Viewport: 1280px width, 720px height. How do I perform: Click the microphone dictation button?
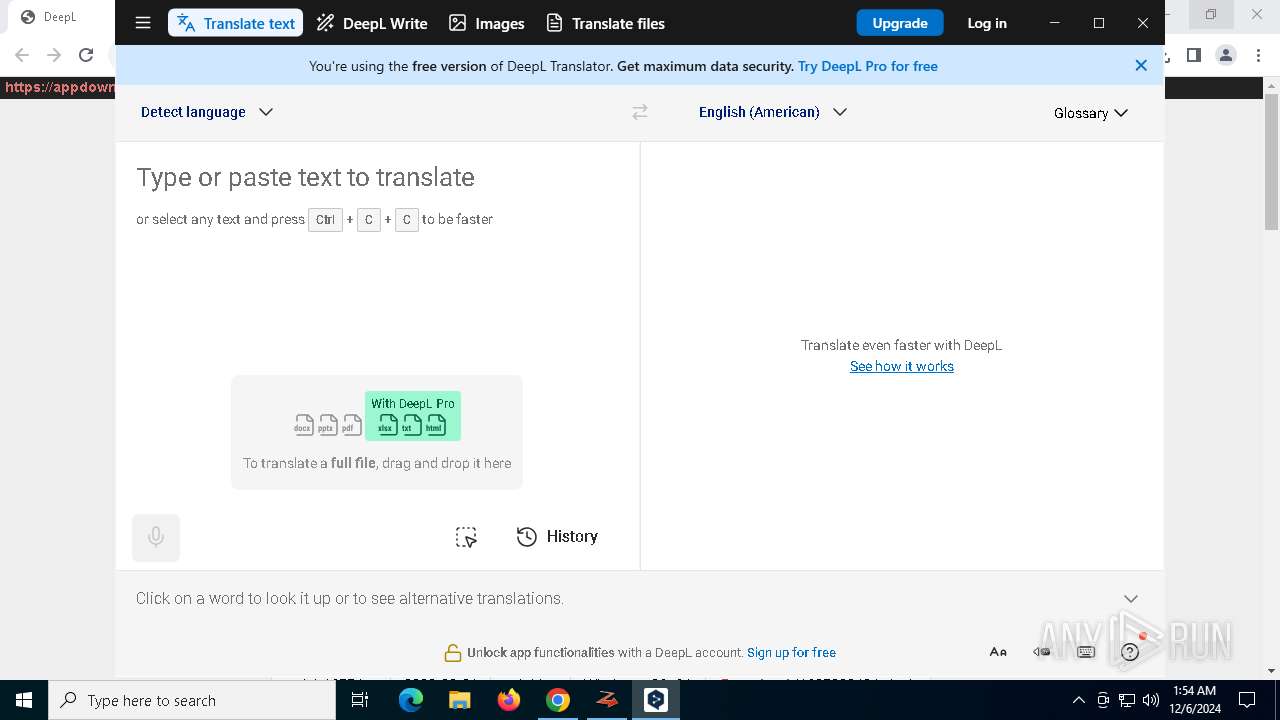coord(156,537)
